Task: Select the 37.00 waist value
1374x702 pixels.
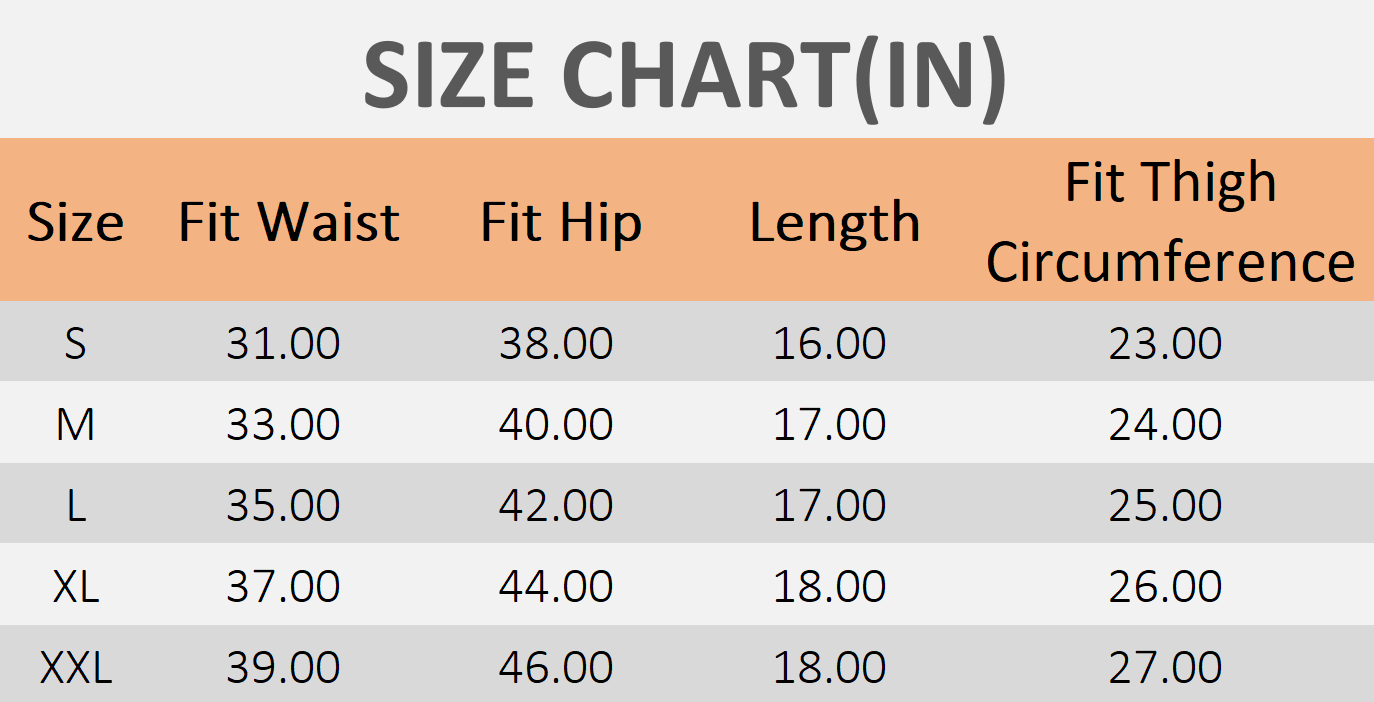Action: pyautogui.click(x=283, y=586)
